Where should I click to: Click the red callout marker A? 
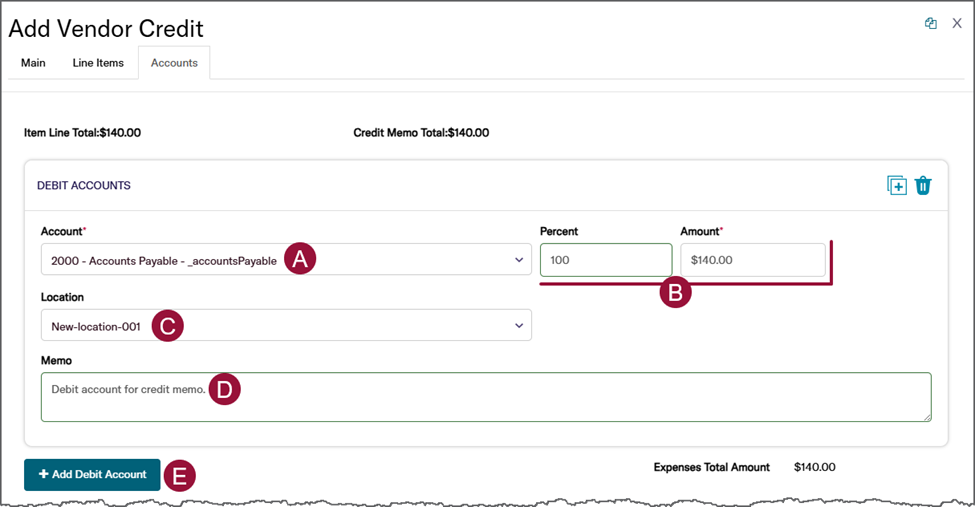point(300,259)
